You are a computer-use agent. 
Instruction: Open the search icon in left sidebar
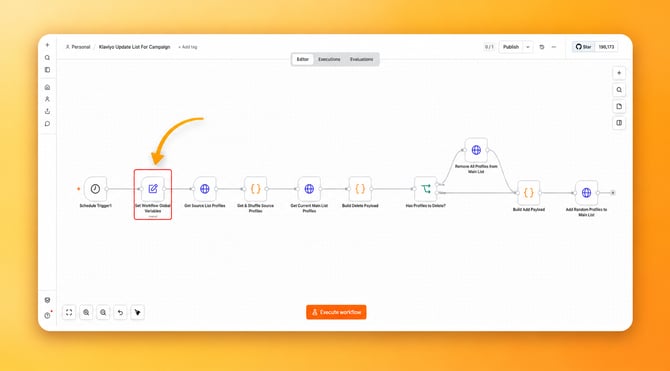(47, 58)
